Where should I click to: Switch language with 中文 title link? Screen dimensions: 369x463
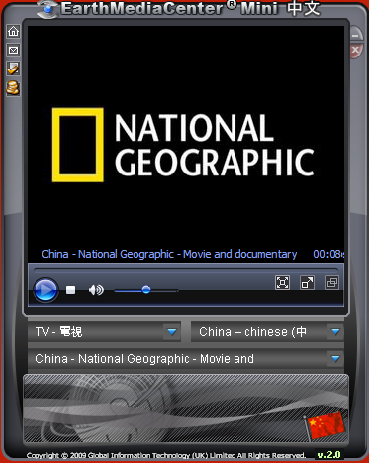point(303,8)
